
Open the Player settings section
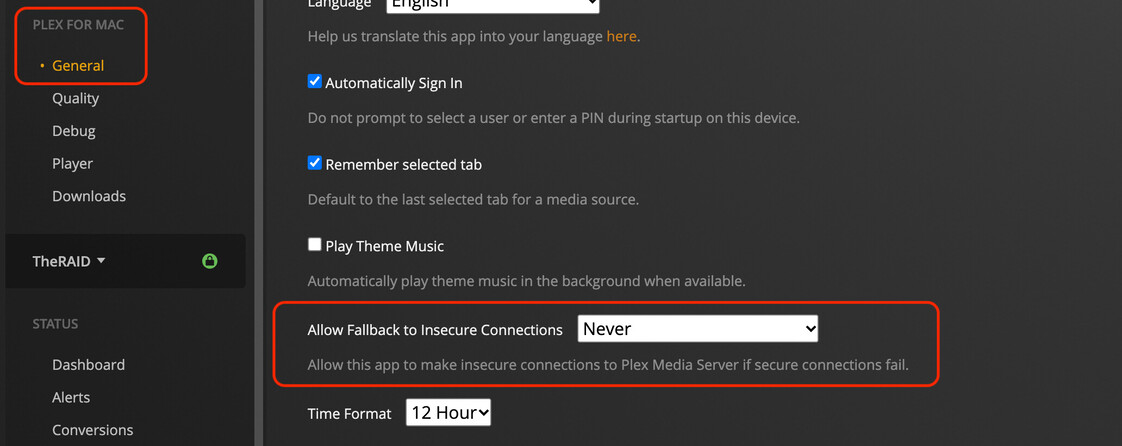click(x=73, y=164)
